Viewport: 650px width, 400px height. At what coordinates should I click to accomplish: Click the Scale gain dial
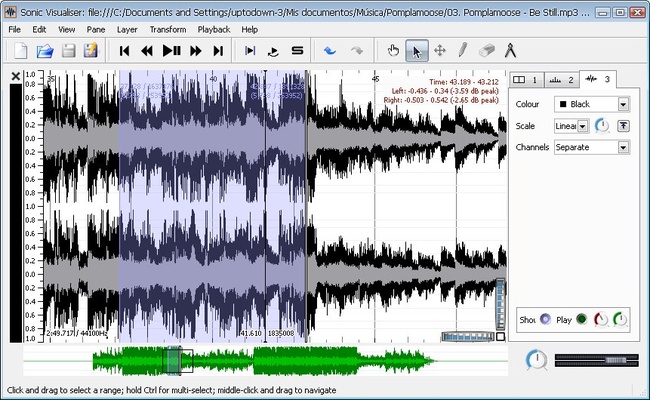[602, 126]
